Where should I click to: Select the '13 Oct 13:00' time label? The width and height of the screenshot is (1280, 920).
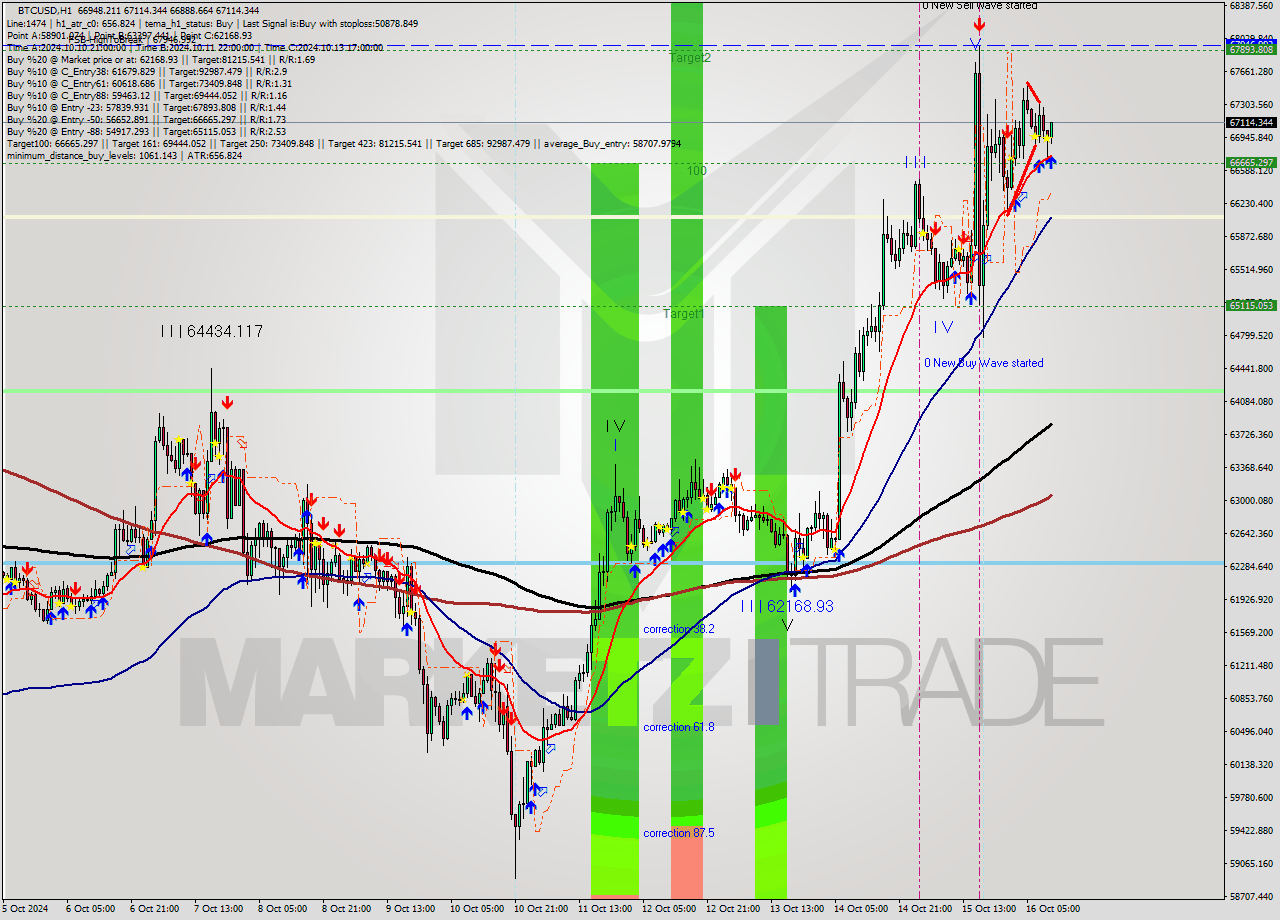point(797,909)
